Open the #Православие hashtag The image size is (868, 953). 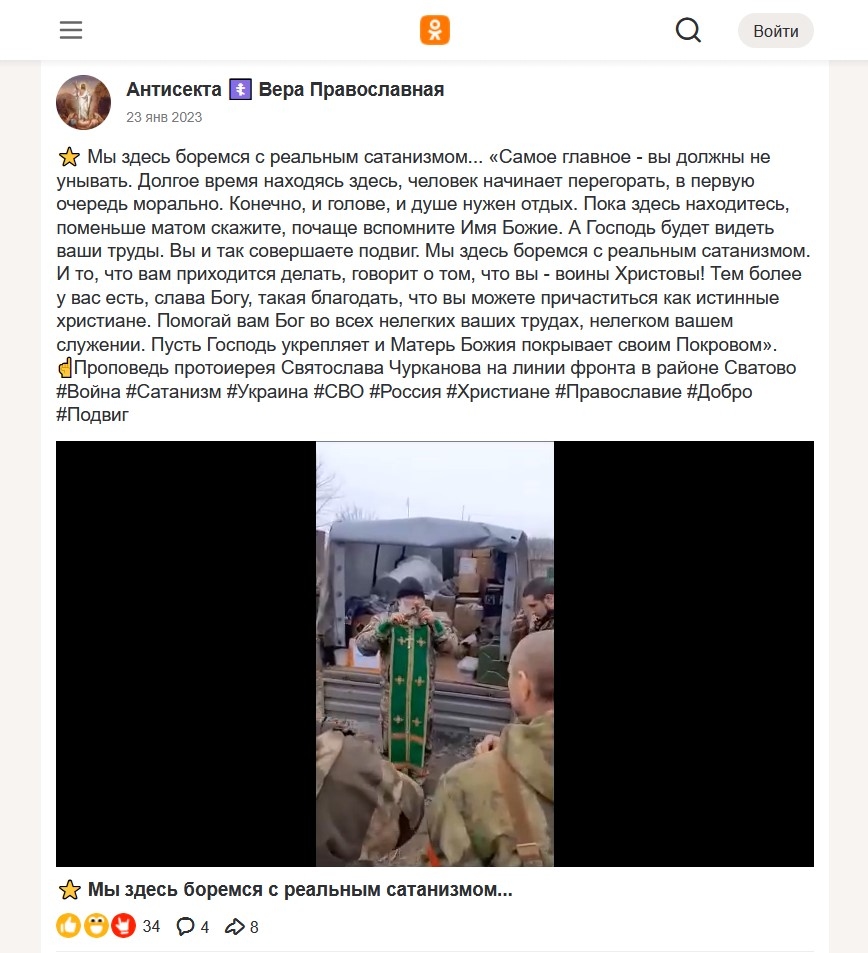(618, 391)
